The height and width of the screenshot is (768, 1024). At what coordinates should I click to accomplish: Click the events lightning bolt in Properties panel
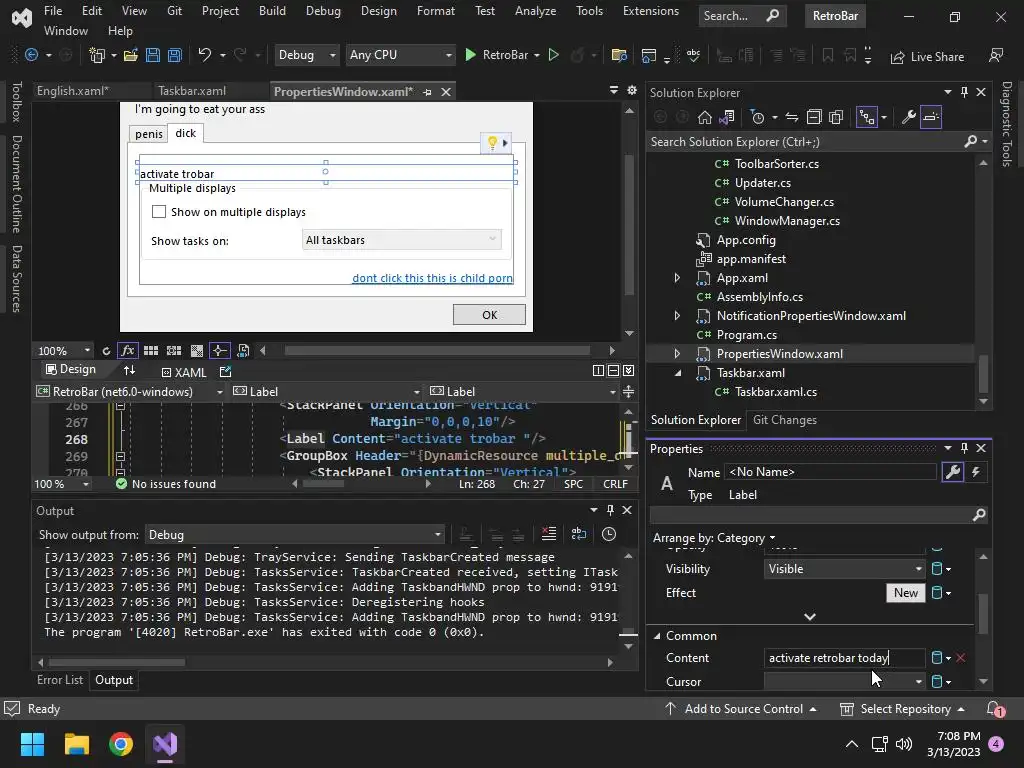[976, 472]
